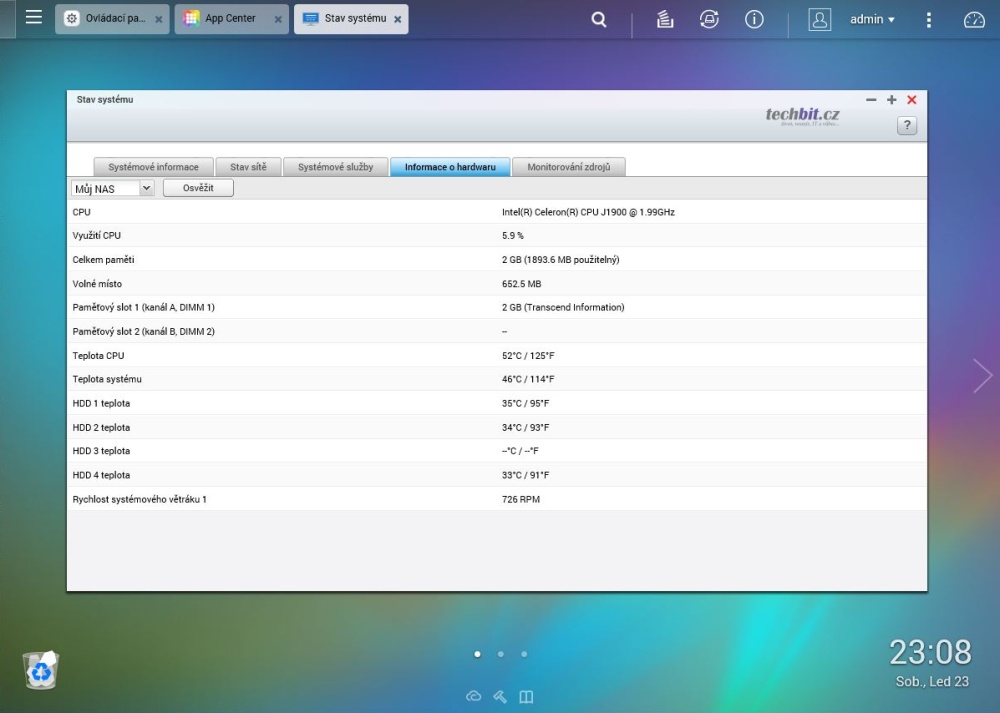Viewport: 1000px width, 713px height.
Task: Click the user profile icon
Action: click(819, 19)
